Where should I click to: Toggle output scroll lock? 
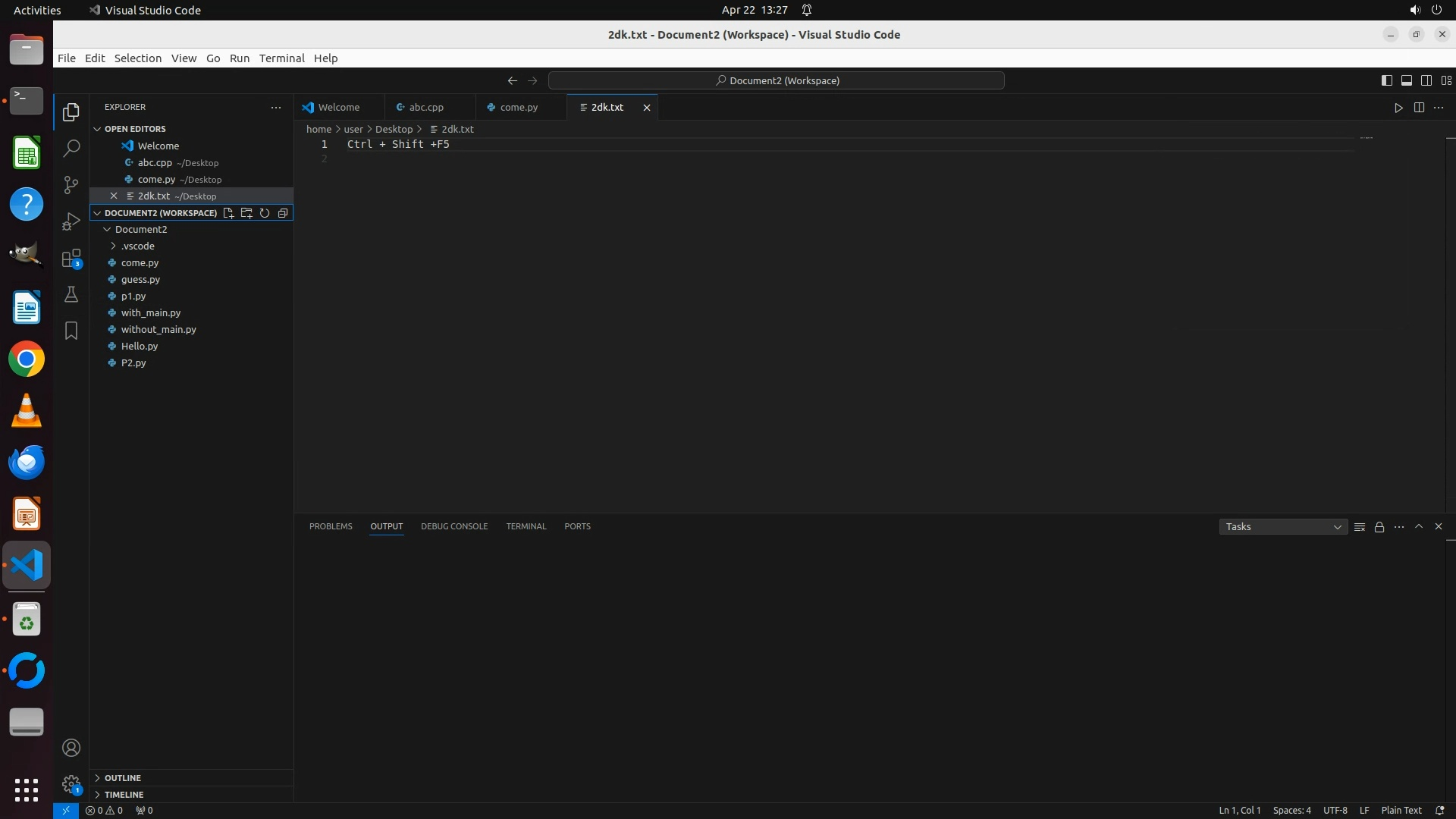click(x=1379, y=527)
